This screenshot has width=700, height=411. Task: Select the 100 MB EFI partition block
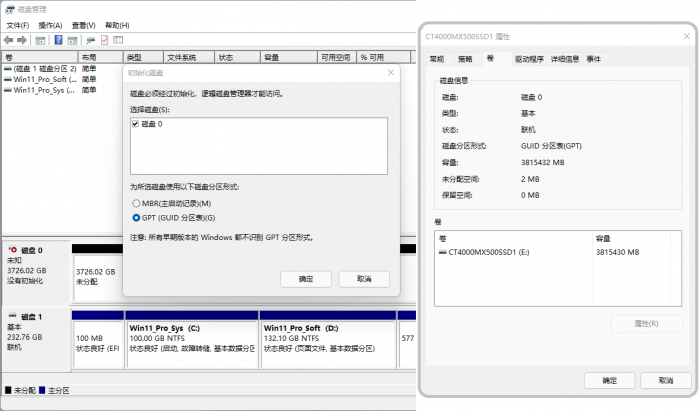tap(98, 344)
